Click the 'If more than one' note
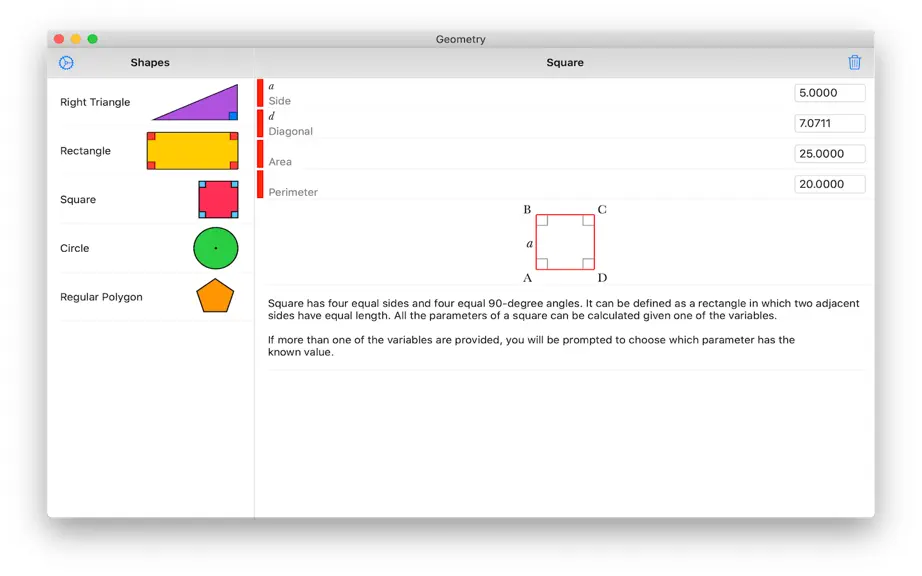The width and height of the screenshot is (922, 576). click(x=531, y=346)
